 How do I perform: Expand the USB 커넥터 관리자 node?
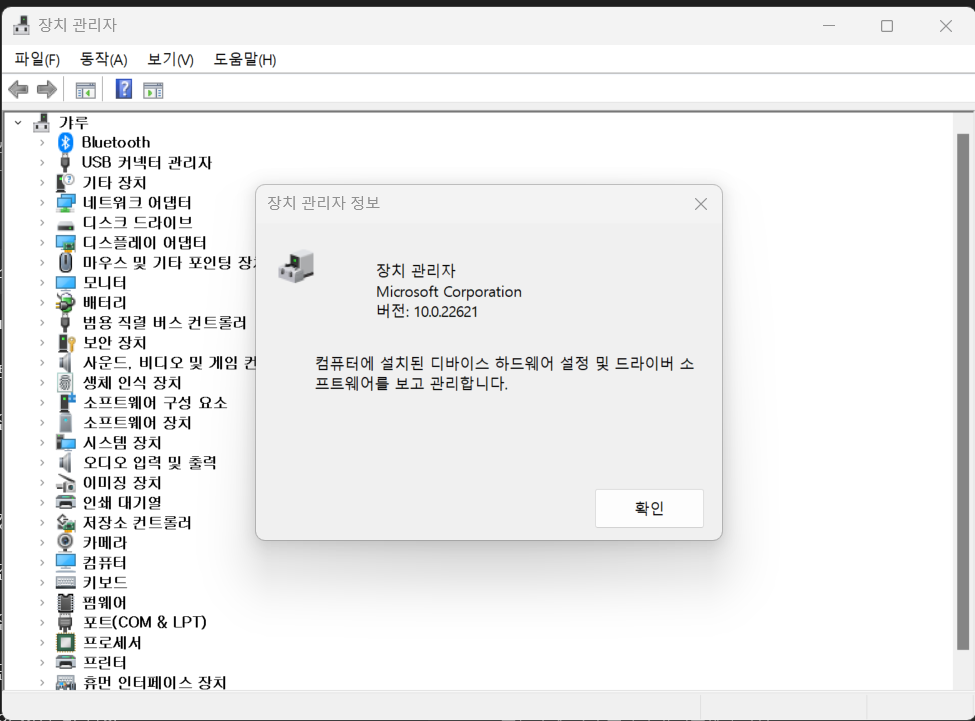coord(42,162)
